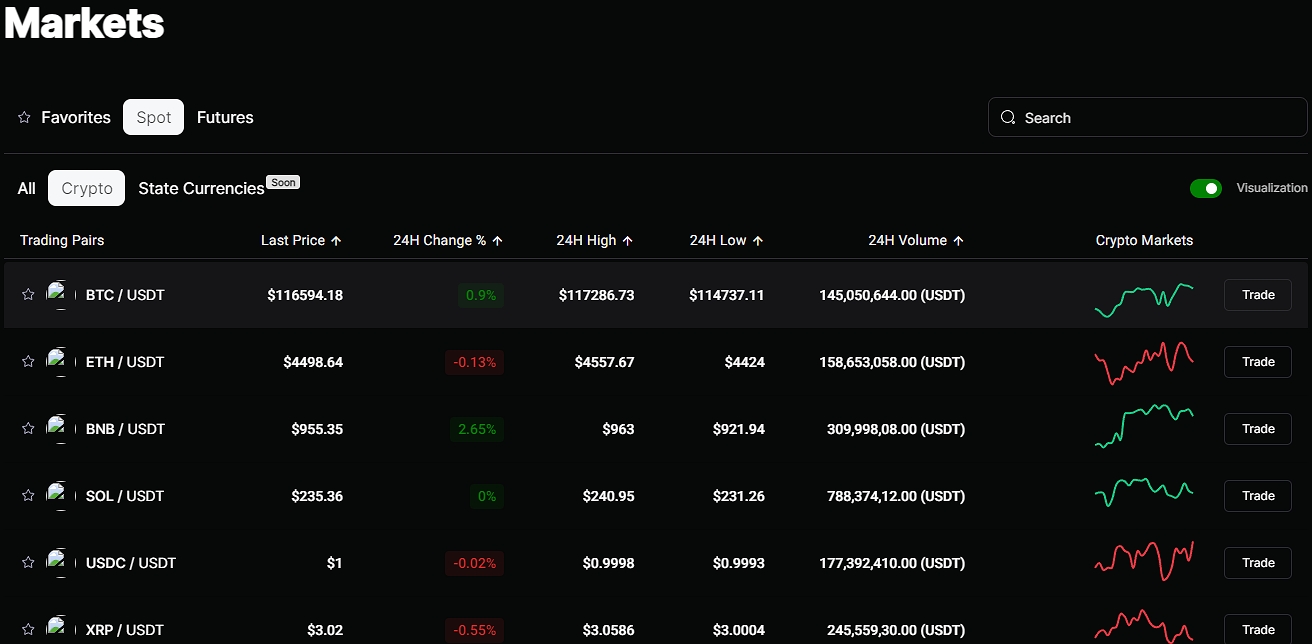Image resolution: width=1312 pixels, height=644 pixels.
Task: Click the SOL coin logo icon
Action: pyautogui.click(x=61, y=496)
